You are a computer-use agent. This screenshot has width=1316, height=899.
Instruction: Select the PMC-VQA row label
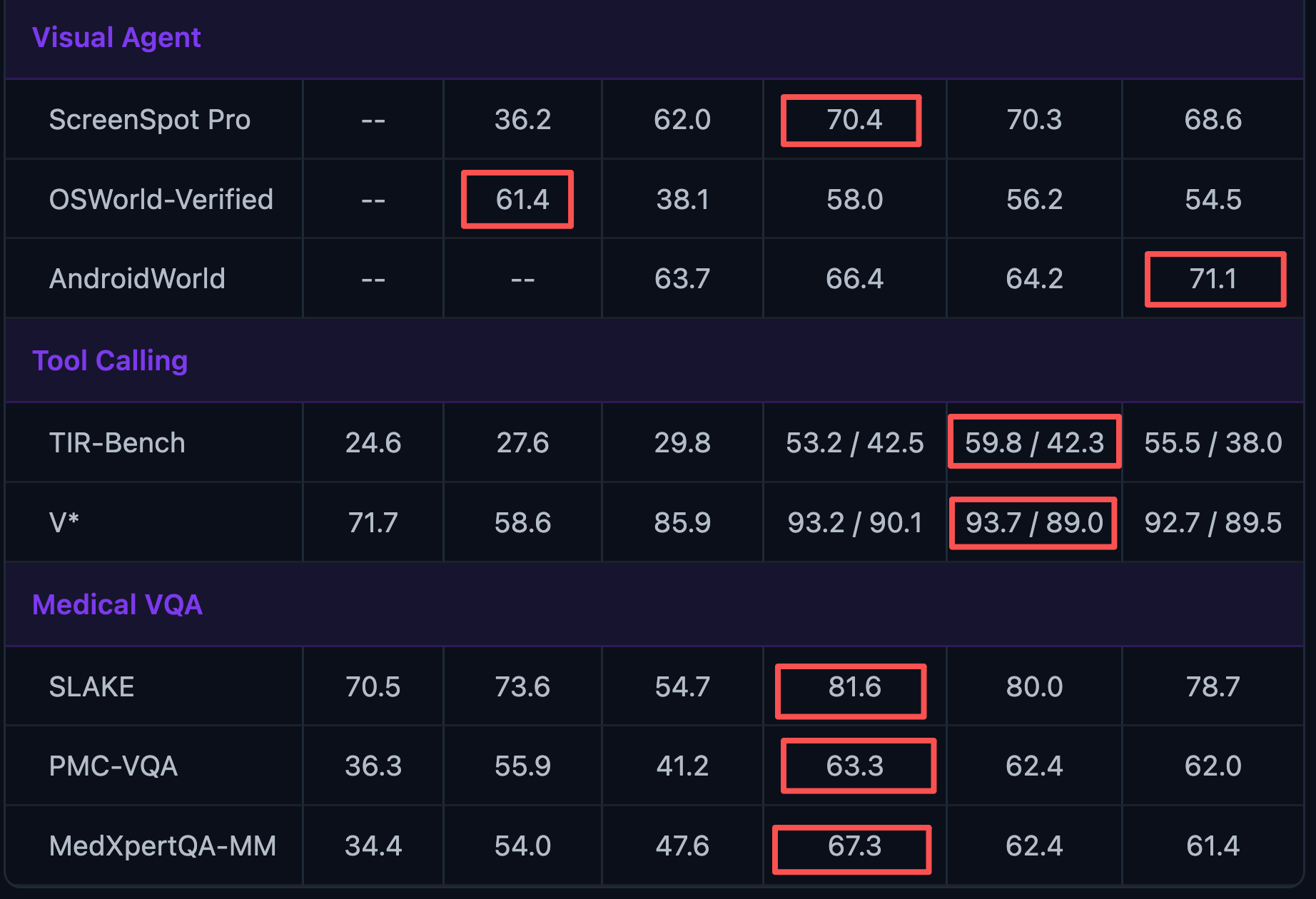(x=113, y=766)
